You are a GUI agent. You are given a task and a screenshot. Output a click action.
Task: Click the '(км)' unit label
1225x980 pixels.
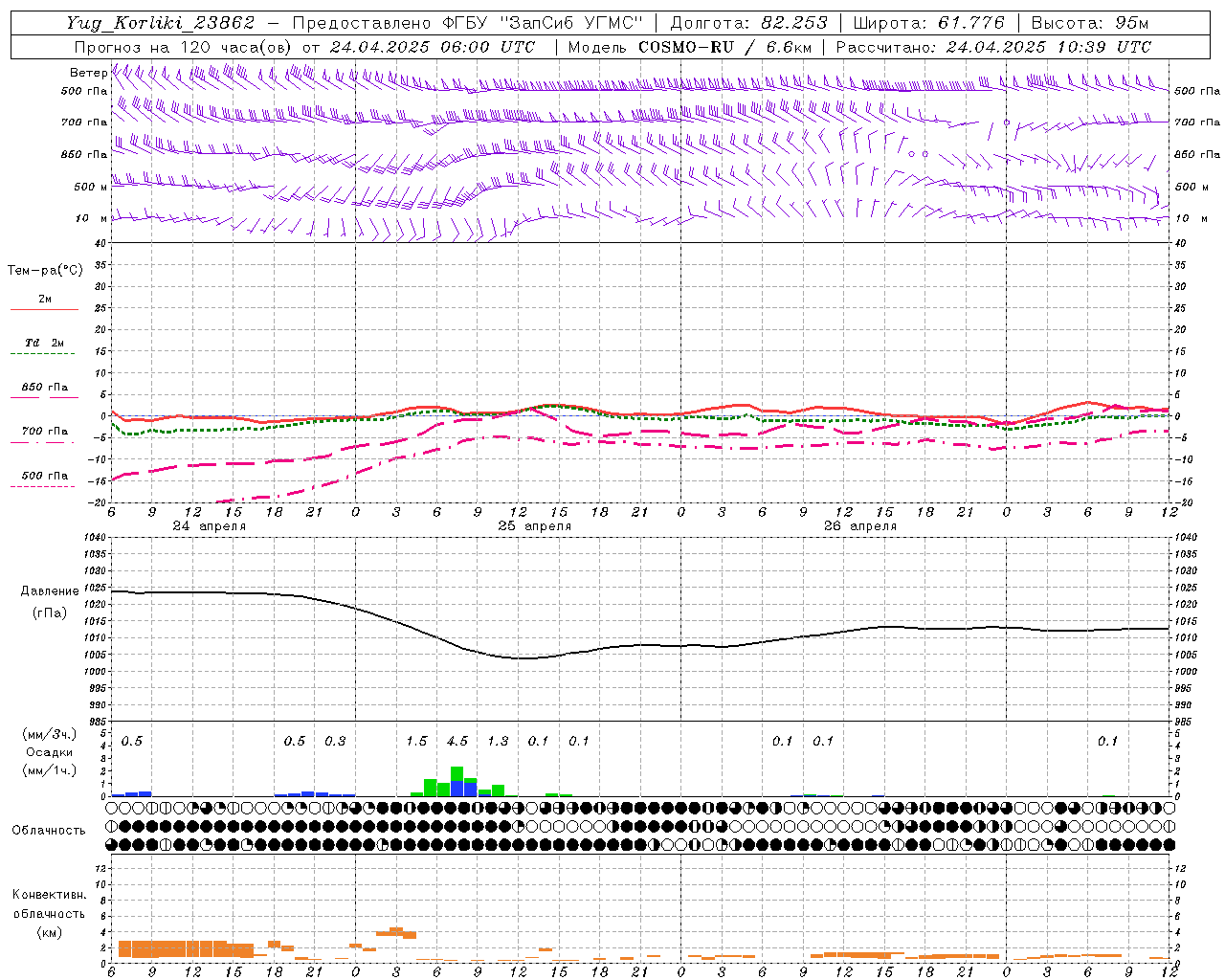pos(50,932)
